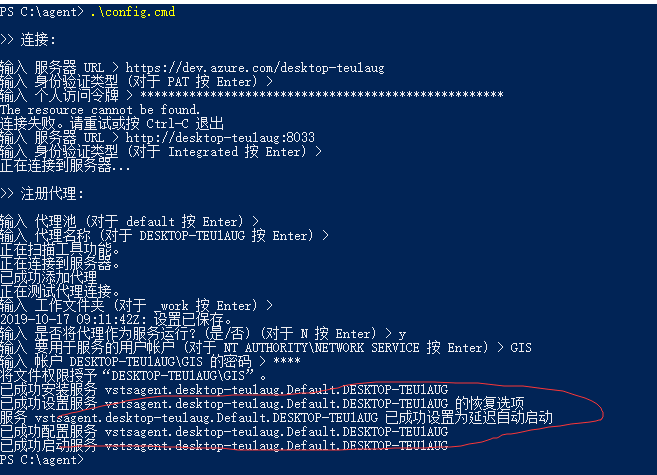Click the .\config.cmd command text

[127, 13]
